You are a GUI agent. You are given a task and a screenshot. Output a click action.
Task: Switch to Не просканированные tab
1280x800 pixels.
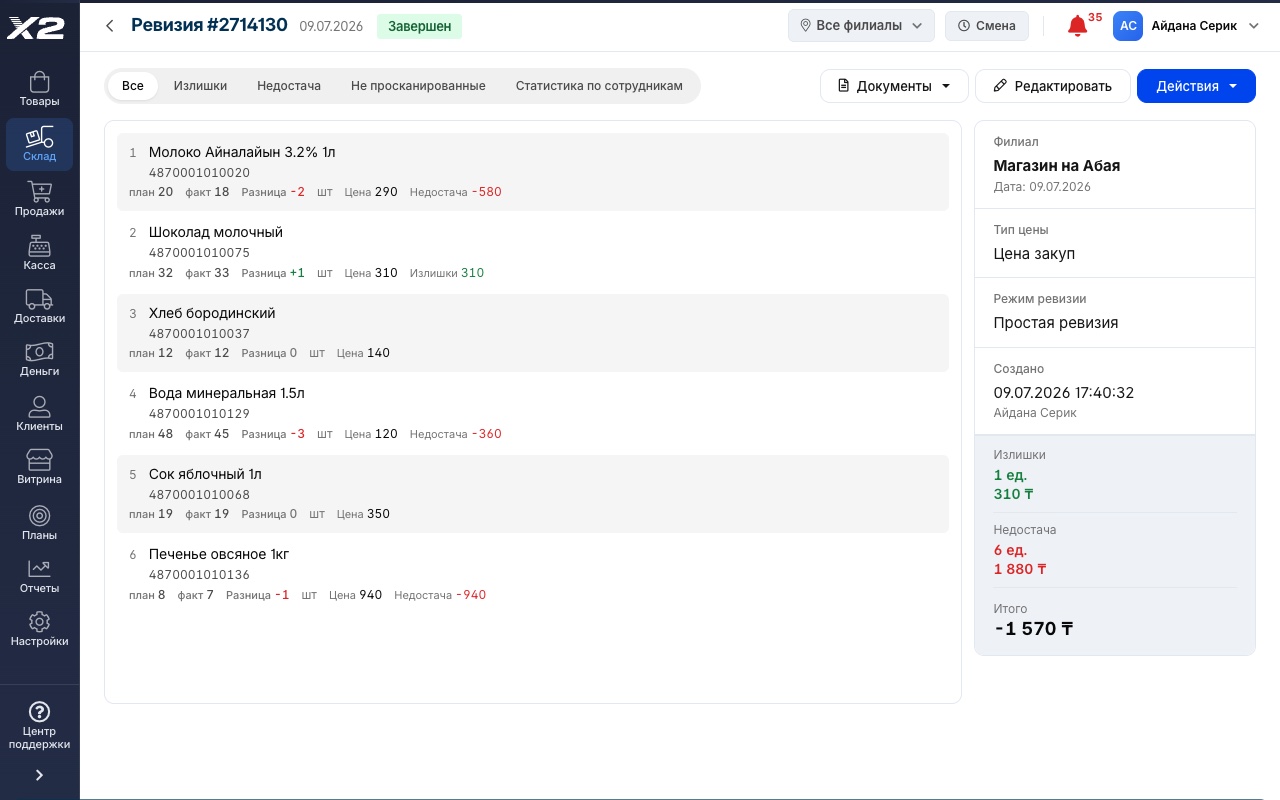tap(418, 86)
